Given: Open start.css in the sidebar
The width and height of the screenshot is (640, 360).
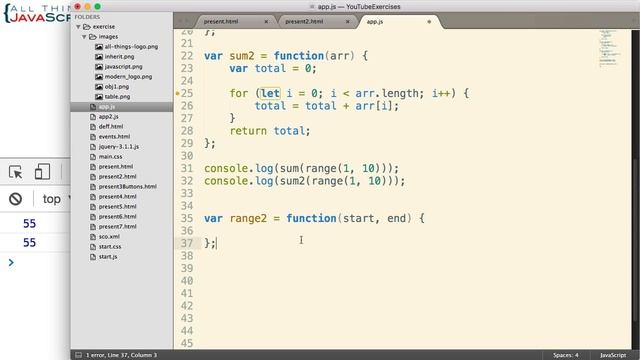Looking at the screenshot, I should point(110,247).
